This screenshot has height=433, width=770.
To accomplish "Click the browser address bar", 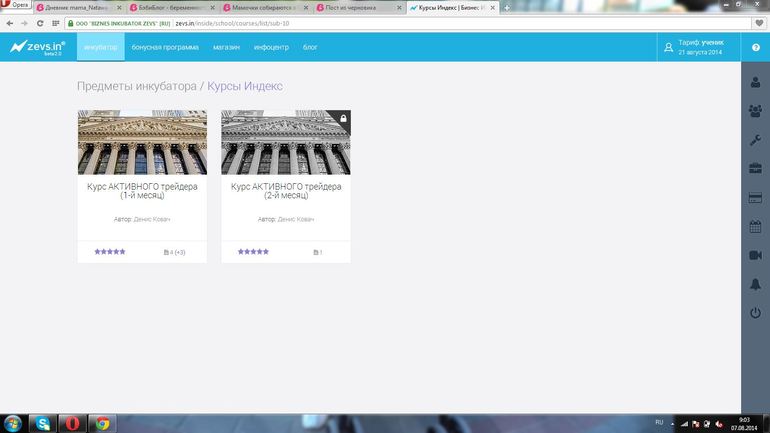I will click(400, 22).
